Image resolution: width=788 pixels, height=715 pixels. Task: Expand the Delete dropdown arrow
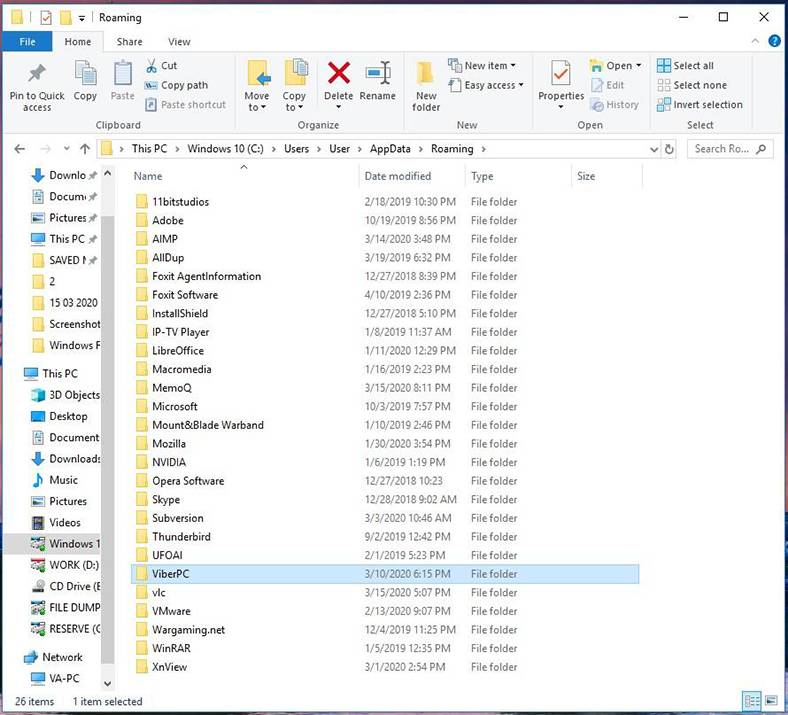pyautogui.click(x=338, y=107)
